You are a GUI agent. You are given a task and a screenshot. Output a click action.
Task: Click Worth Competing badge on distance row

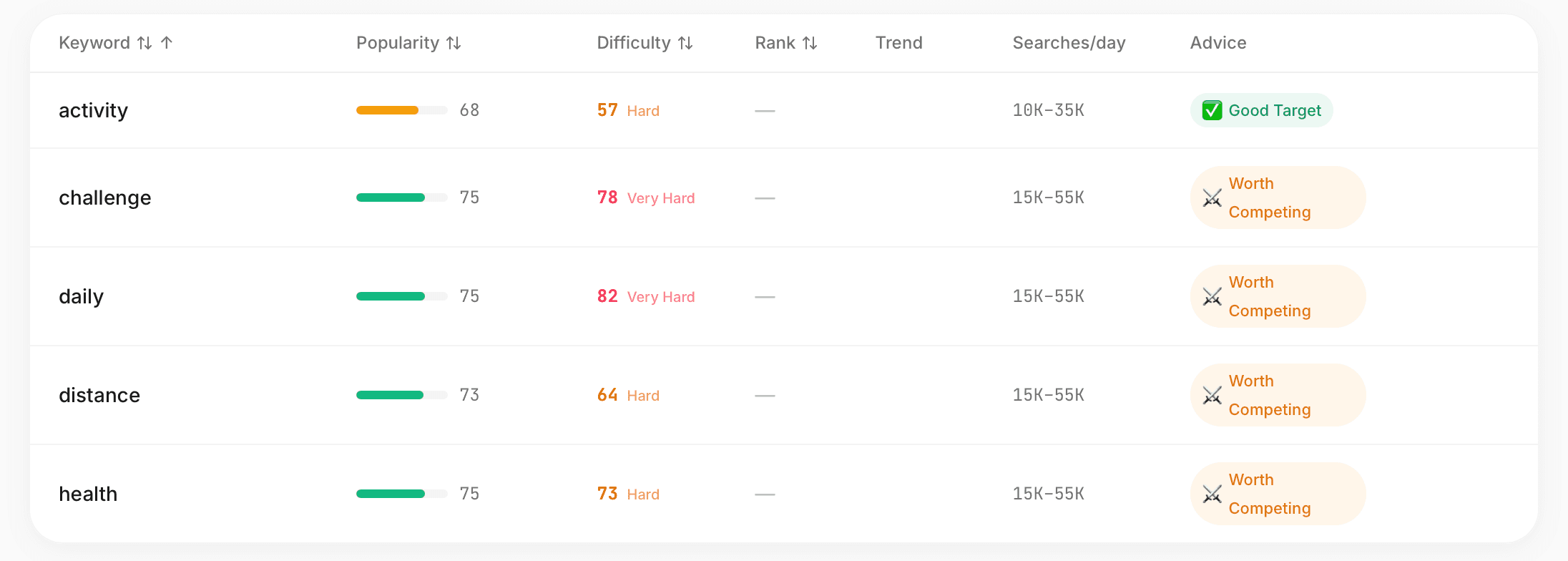click(x=1278, y=395)
